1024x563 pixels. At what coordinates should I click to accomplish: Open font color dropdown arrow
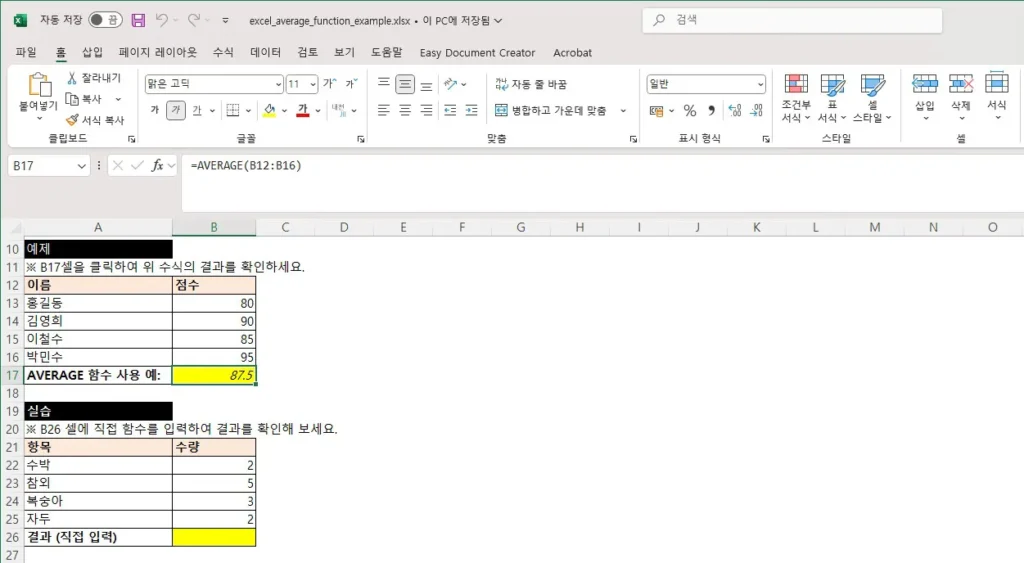[x=317, y=111]
